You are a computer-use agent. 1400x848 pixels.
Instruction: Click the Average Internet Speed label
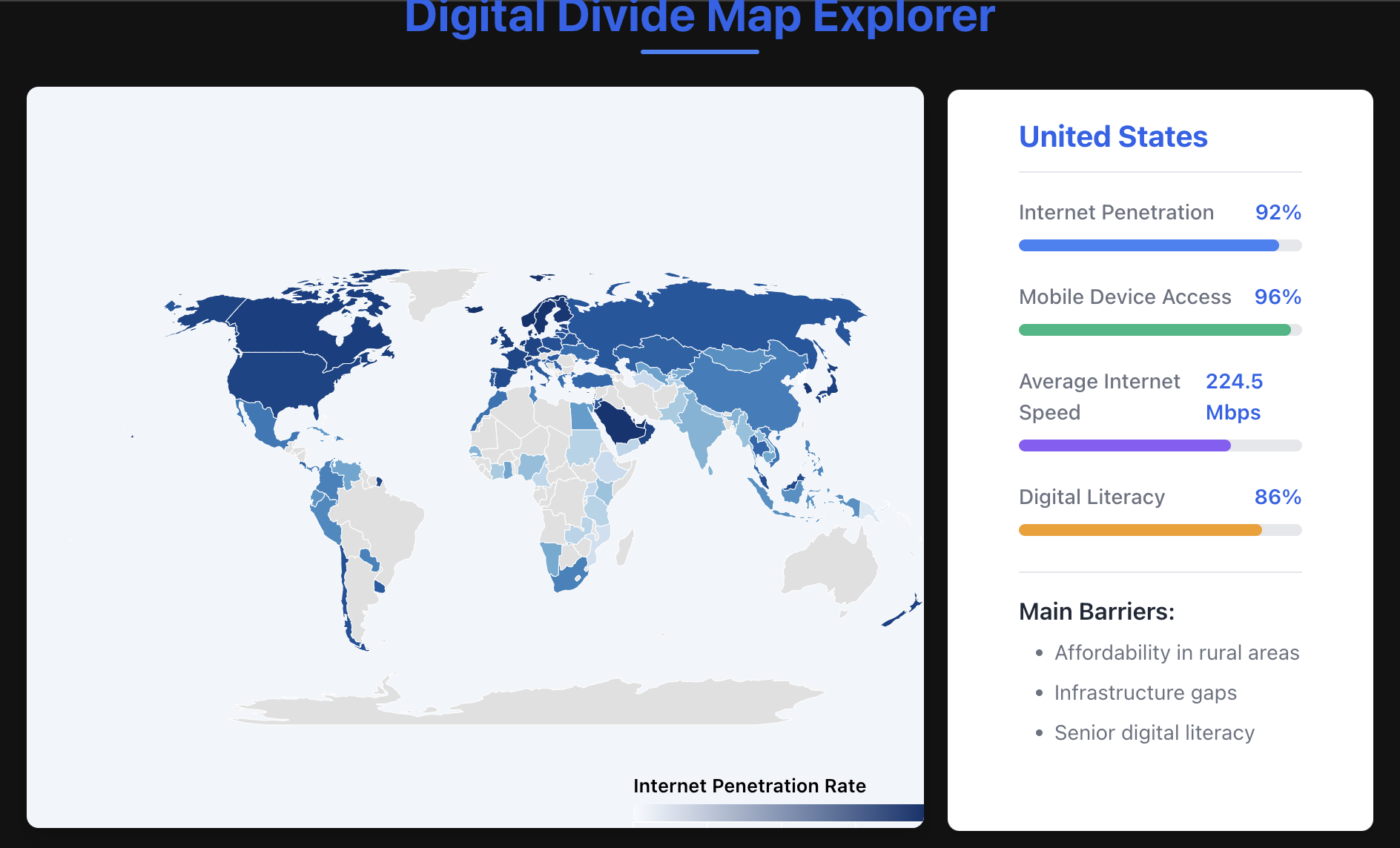(x=1099, y=397)
